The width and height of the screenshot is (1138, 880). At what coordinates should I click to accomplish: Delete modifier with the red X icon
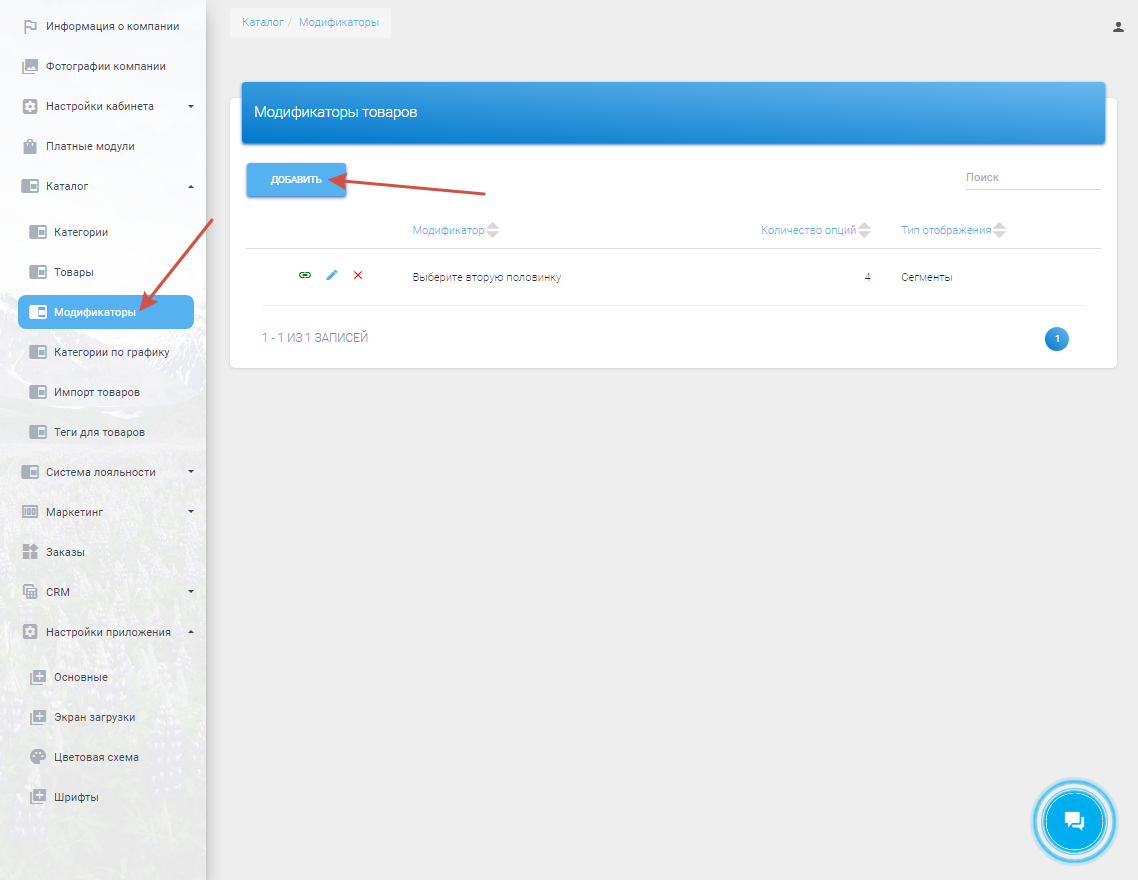(x=358, y=275)
